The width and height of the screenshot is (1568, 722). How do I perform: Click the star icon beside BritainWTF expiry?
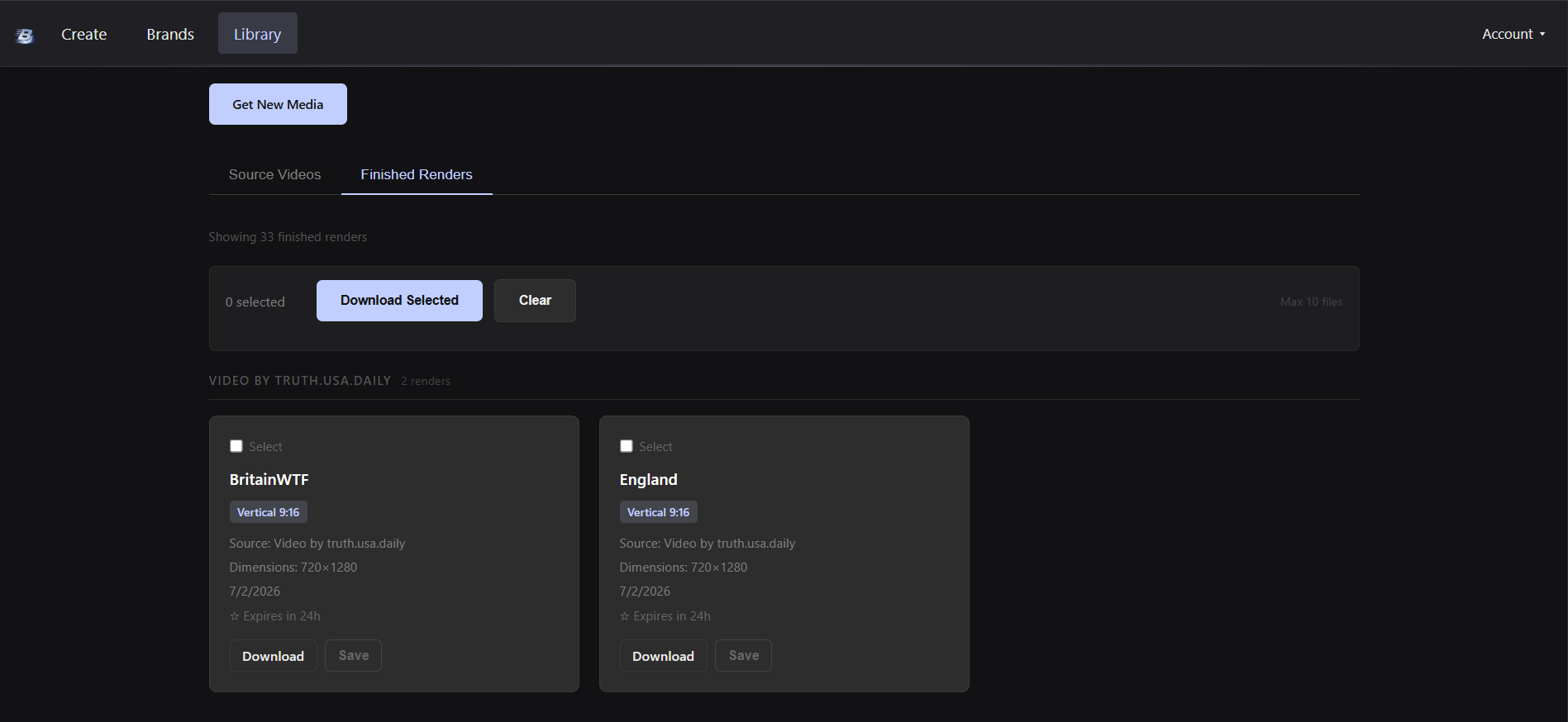(235, 616)
